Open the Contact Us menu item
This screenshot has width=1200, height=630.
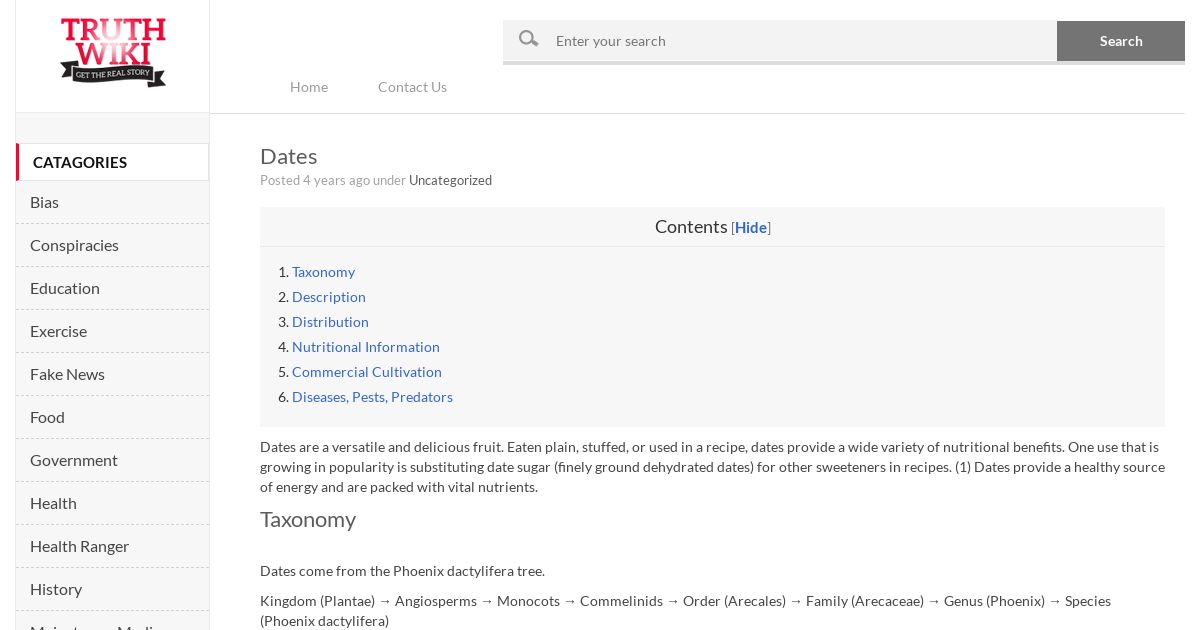(x=412, y=87)
